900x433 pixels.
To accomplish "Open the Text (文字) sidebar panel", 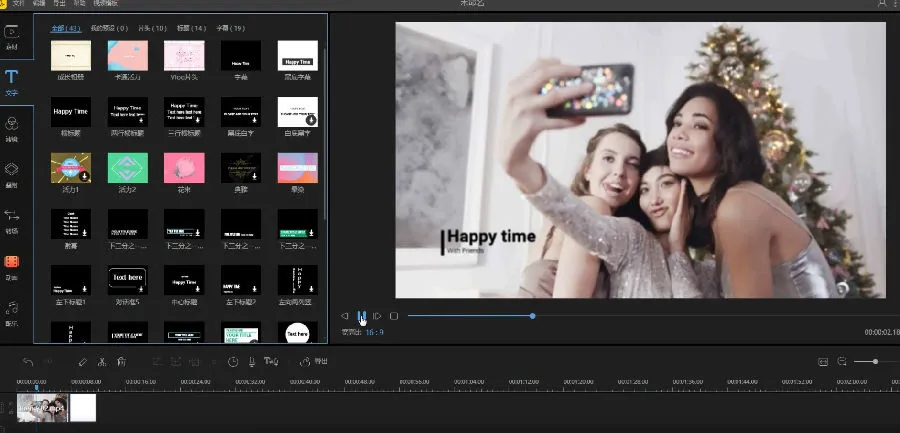I will pos(12,81).
